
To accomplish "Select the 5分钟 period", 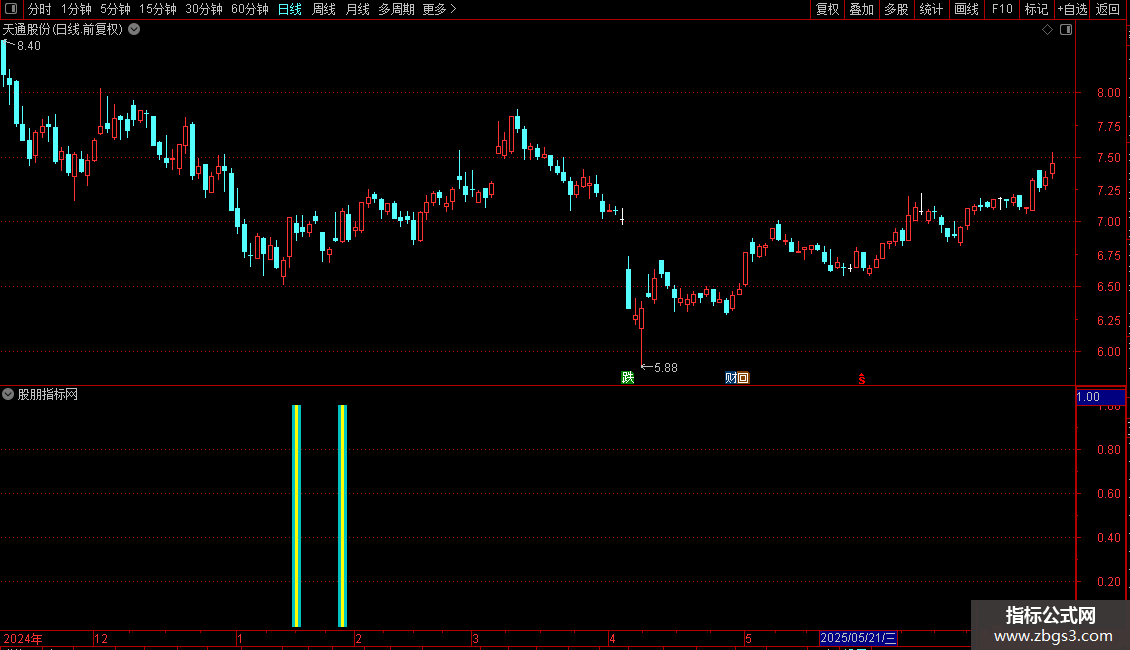I will pyautogui.click(x=115, y=9).
